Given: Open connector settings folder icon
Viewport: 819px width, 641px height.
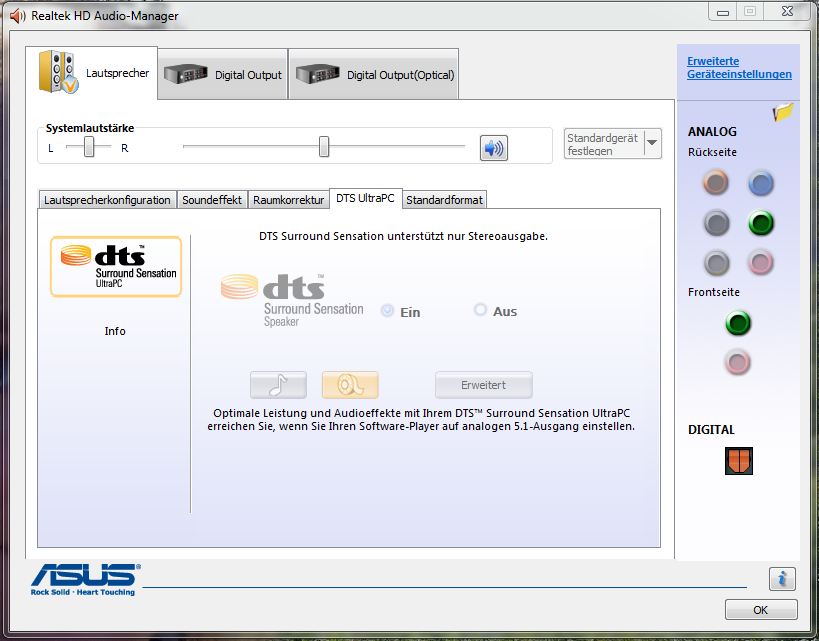Looking at the screenshot, I should click(783, 112).
